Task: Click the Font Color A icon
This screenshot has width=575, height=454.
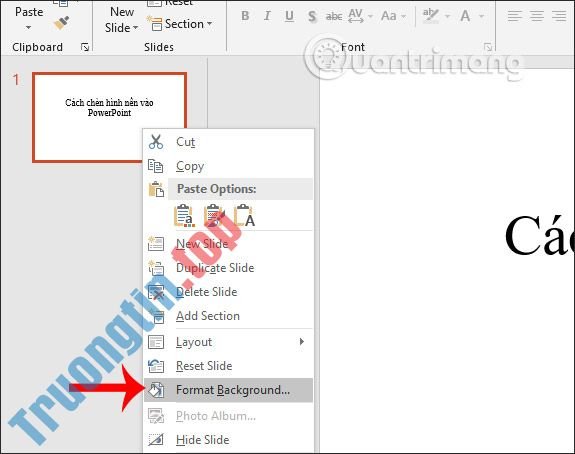Action: point(465,16)
